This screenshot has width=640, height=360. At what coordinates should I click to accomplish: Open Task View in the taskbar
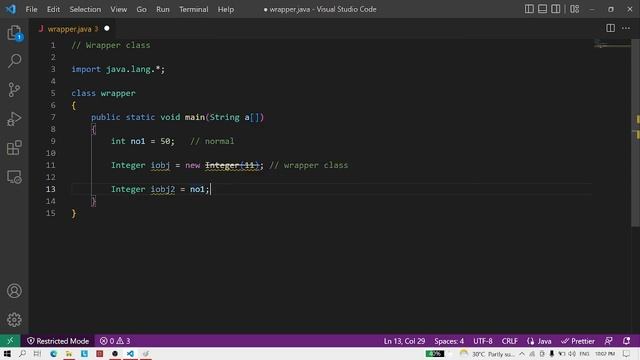tap(38, 353)
